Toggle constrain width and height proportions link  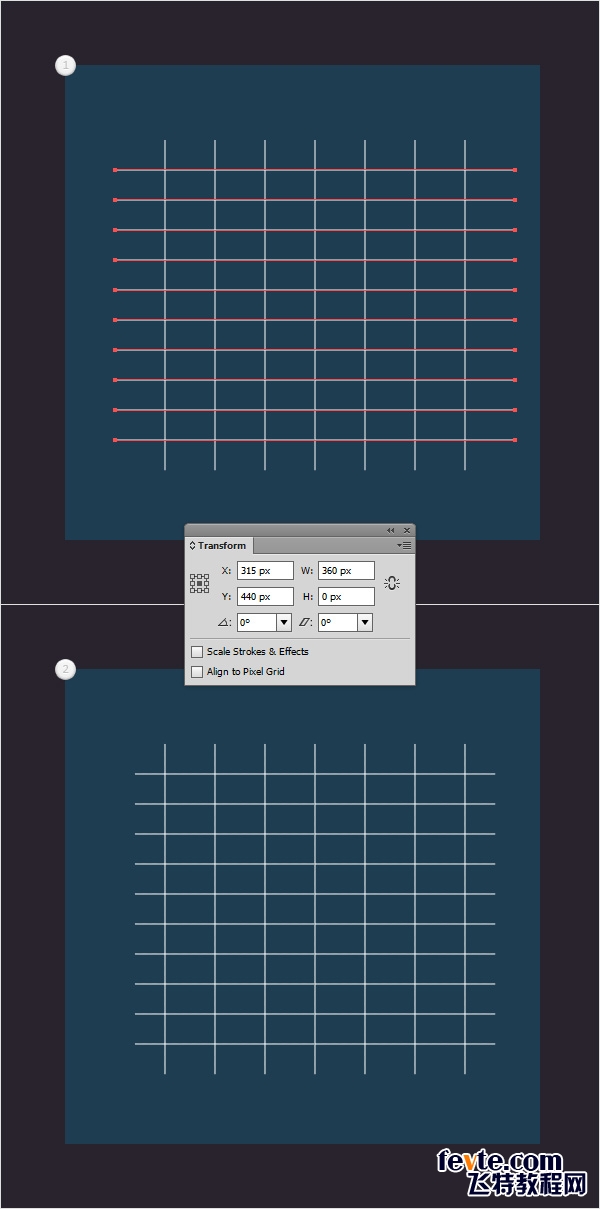[x=392, y=583]
